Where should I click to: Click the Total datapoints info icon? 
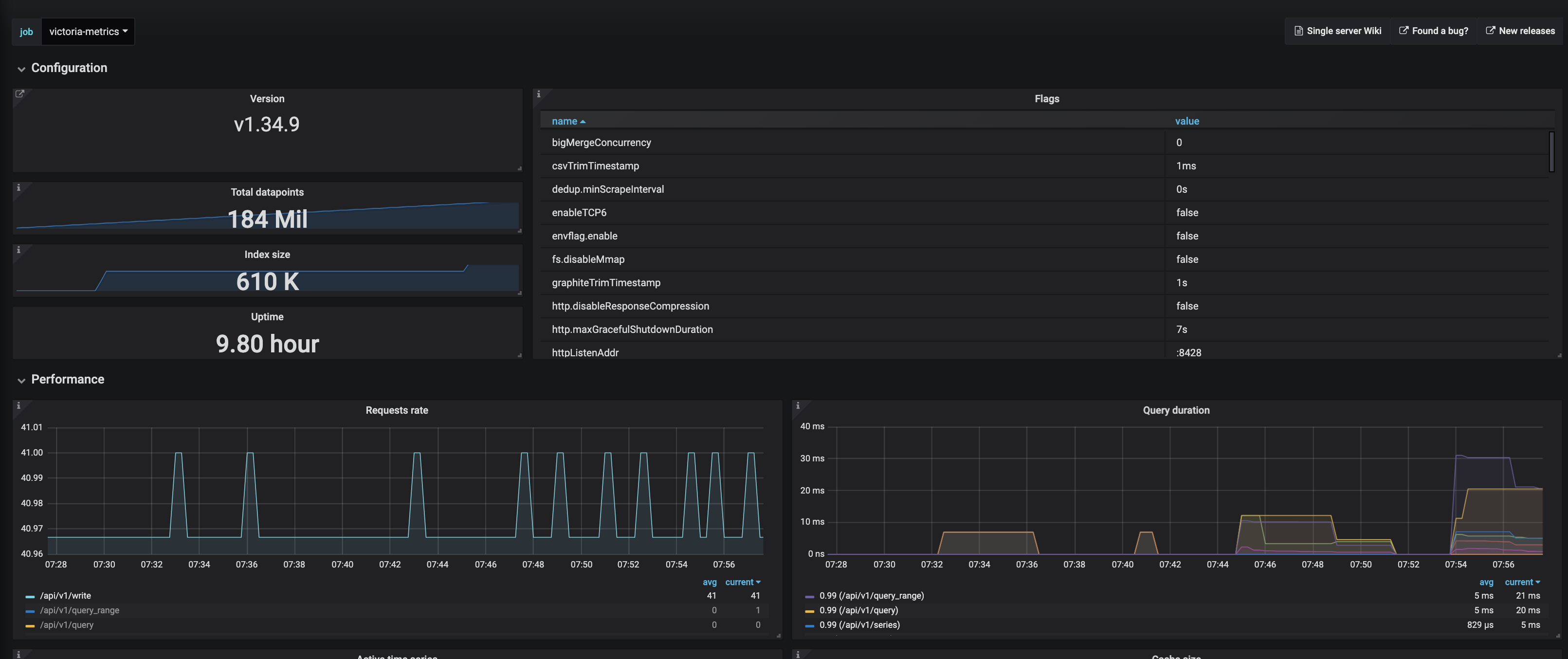18,187
